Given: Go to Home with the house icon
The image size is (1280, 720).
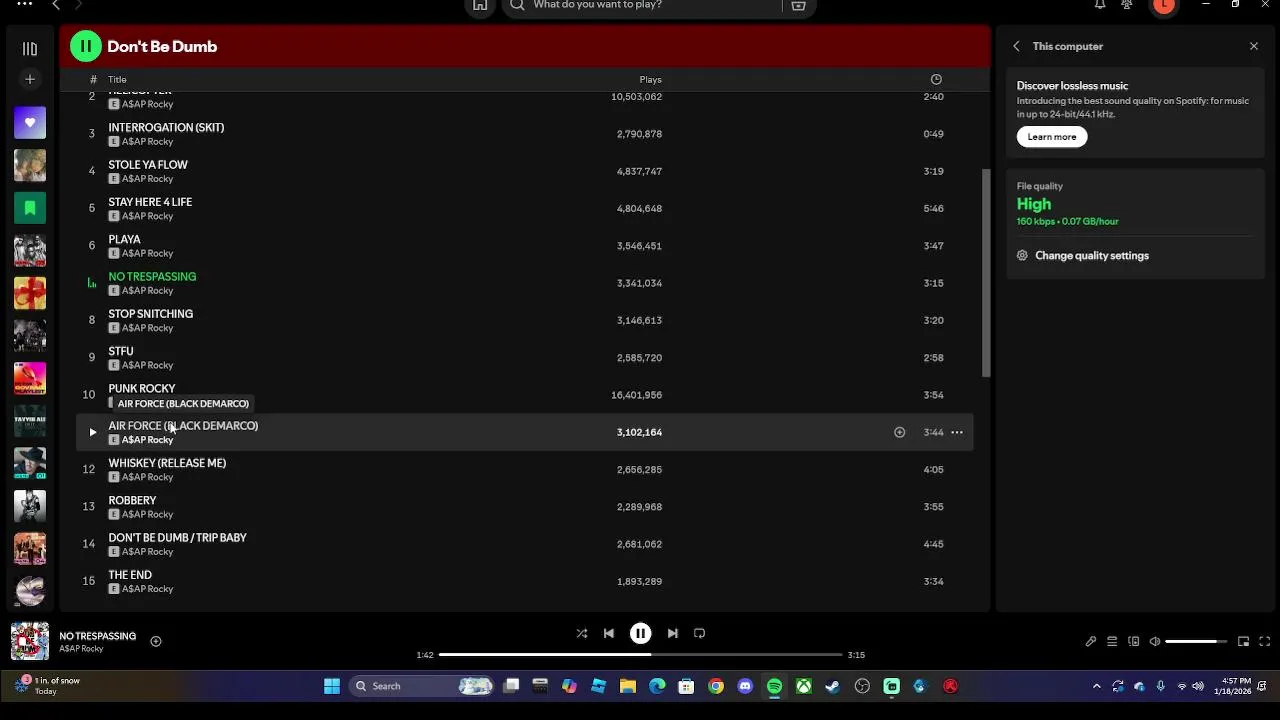Looking at the screenshot, I should point(480,5).
